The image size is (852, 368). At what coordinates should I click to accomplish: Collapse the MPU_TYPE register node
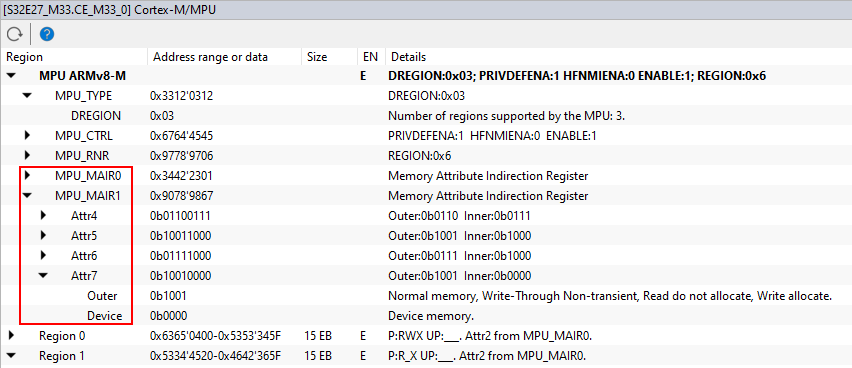tap(27, 96)
